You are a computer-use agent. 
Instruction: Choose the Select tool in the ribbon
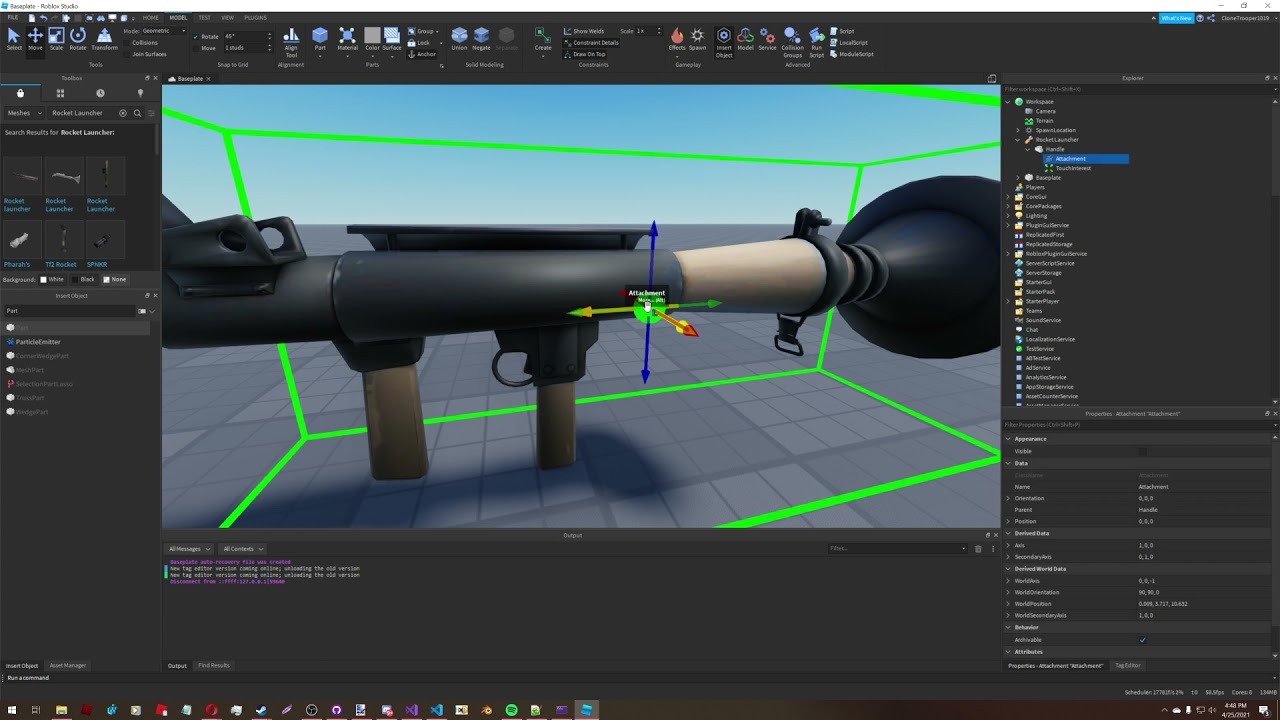tap(14, 39)
